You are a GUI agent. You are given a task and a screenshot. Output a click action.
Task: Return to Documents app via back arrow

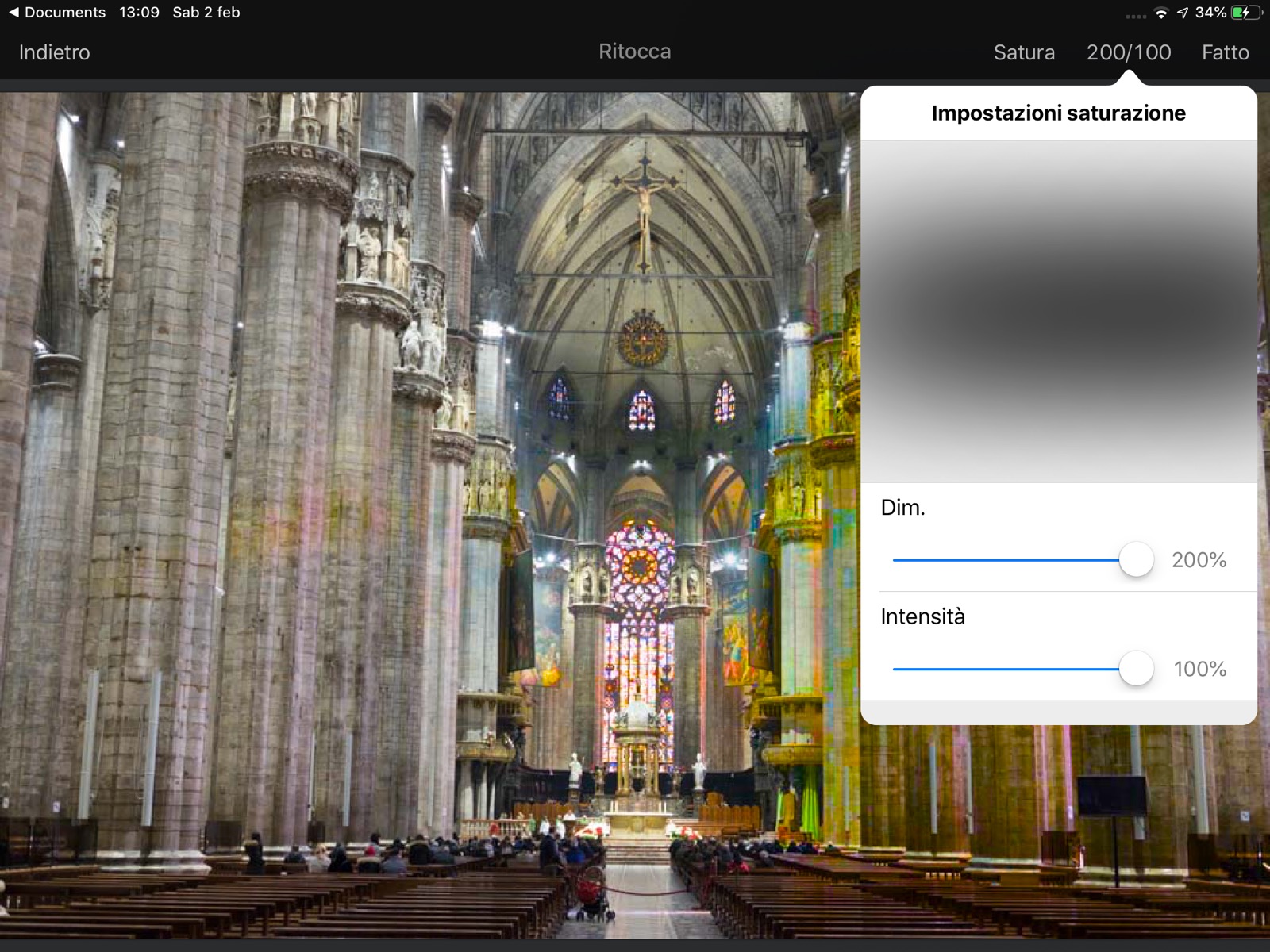point(57,13)
